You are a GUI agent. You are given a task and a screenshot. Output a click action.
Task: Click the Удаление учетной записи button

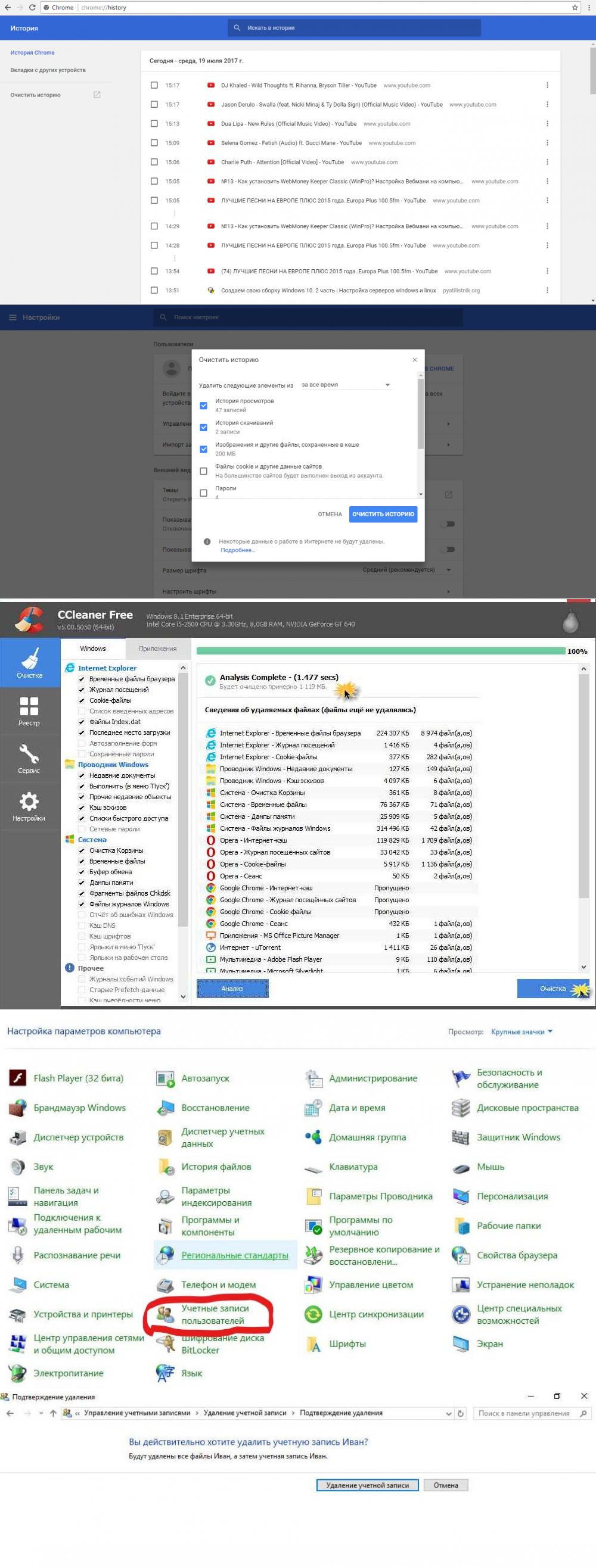pyautogui.click(x=368, y=1485)
